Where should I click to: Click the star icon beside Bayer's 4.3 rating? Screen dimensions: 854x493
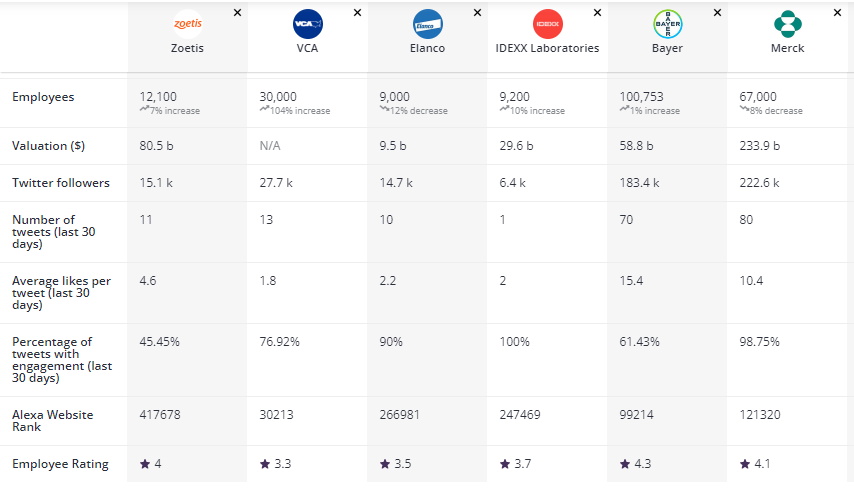[x=625, y=464]
